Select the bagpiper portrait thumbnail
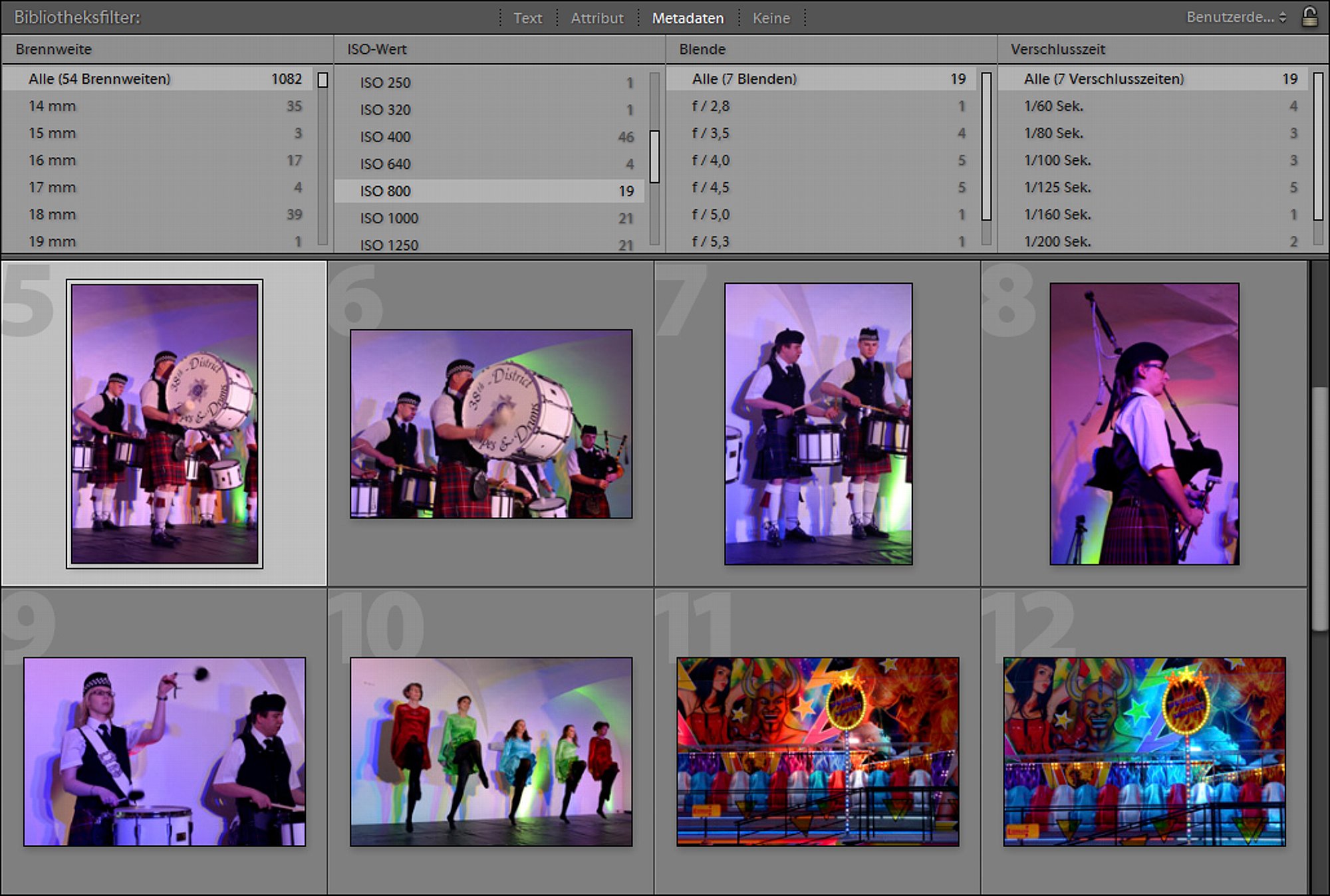 (x=1144, y=424)
